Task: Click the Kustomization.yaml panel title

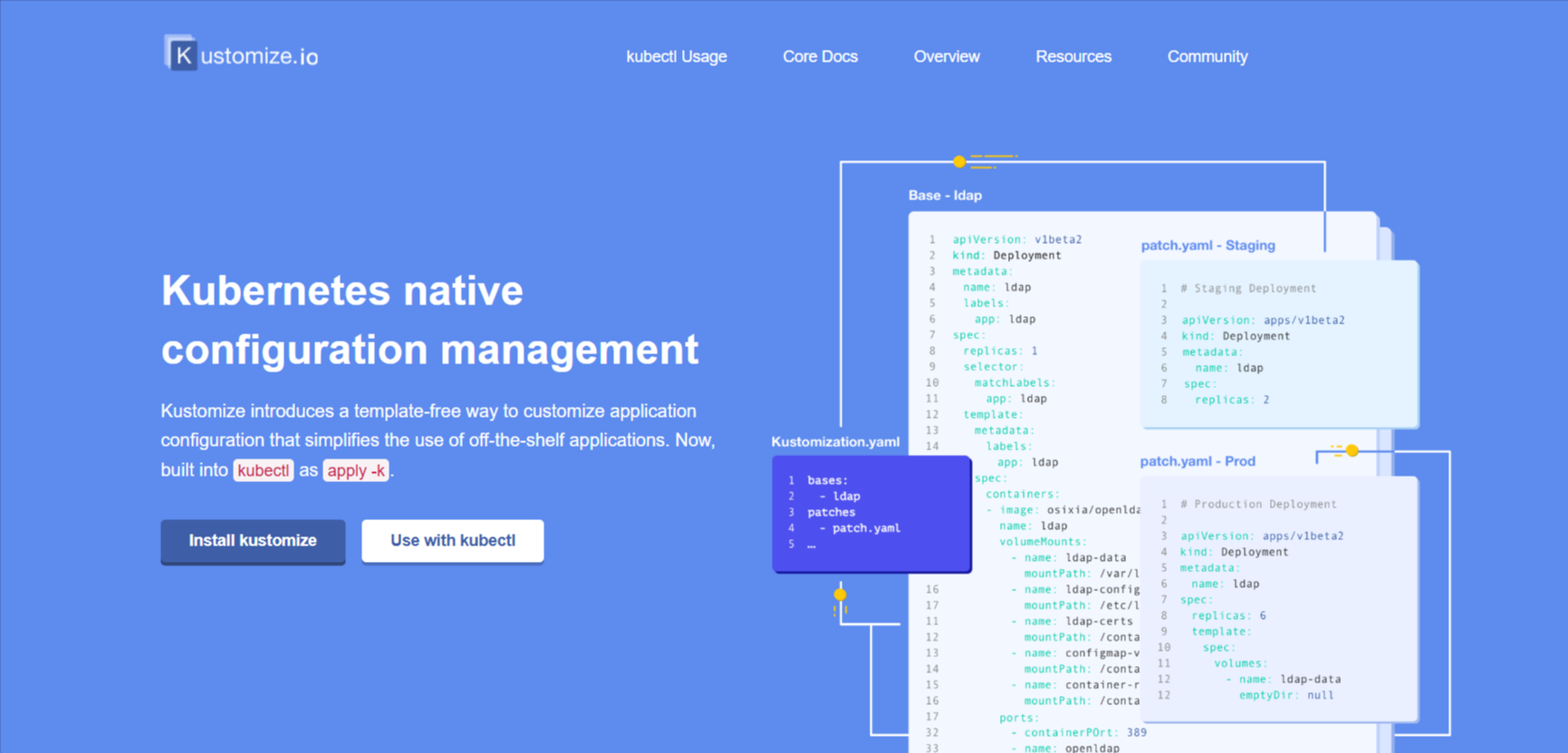Action: (x=835, y=441)
